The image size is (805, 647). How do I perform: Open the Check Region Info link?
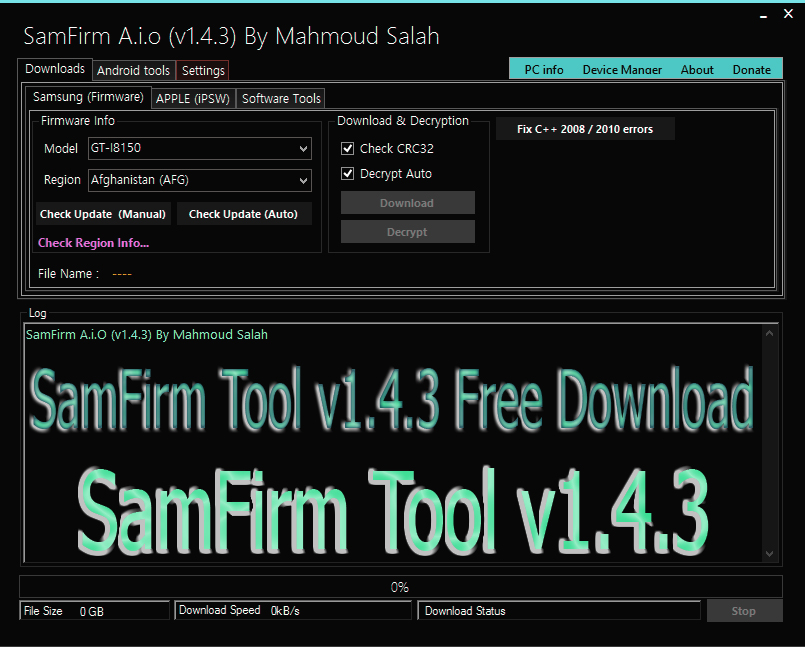[x=93, y=243]
